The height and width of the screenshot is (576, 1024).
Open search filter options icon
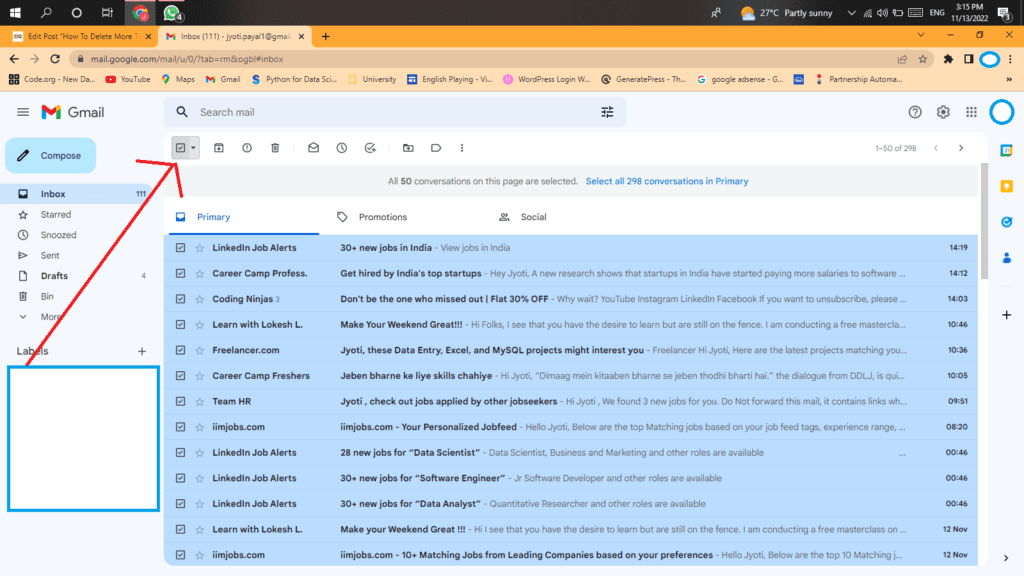point(607,112)
